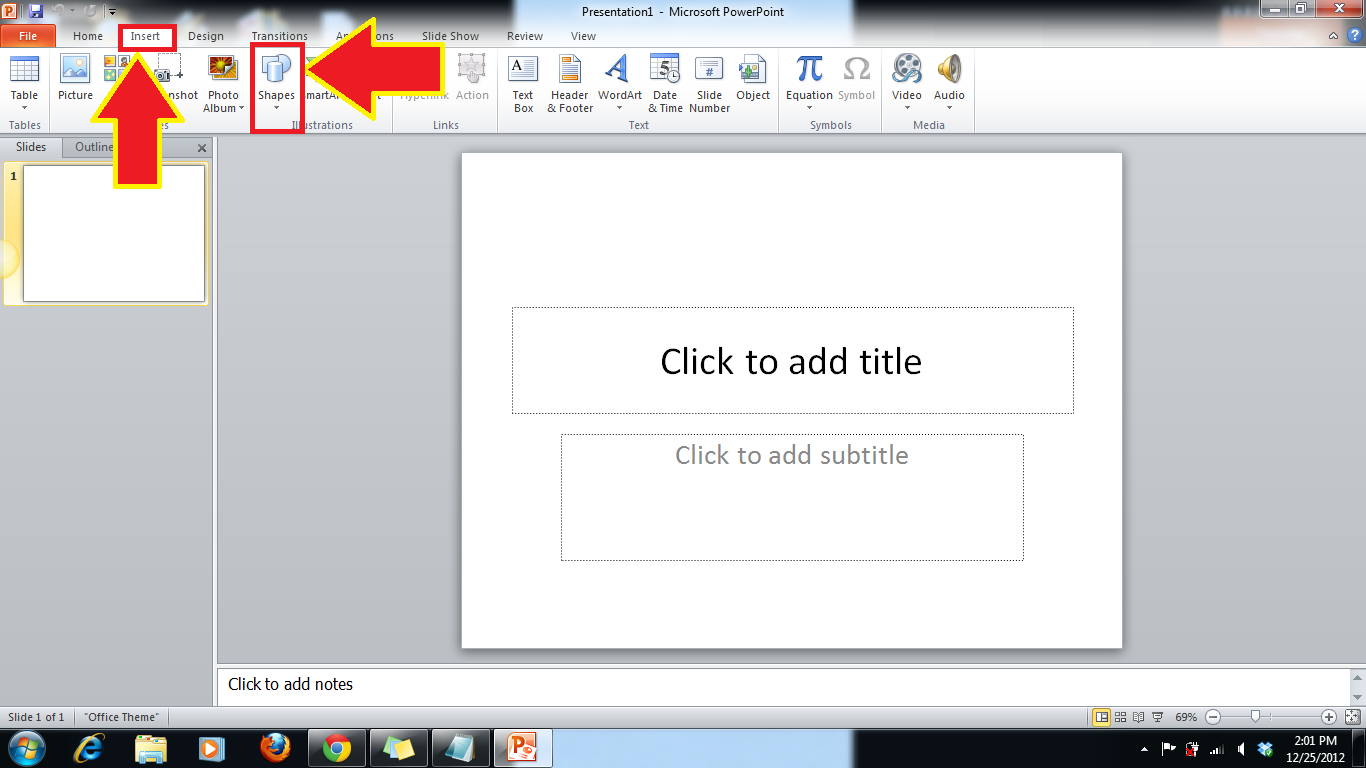Screen dimensions: 1366x768
Task: Click the notes pane scrollbar down arrow
Action: [1358, 697]
